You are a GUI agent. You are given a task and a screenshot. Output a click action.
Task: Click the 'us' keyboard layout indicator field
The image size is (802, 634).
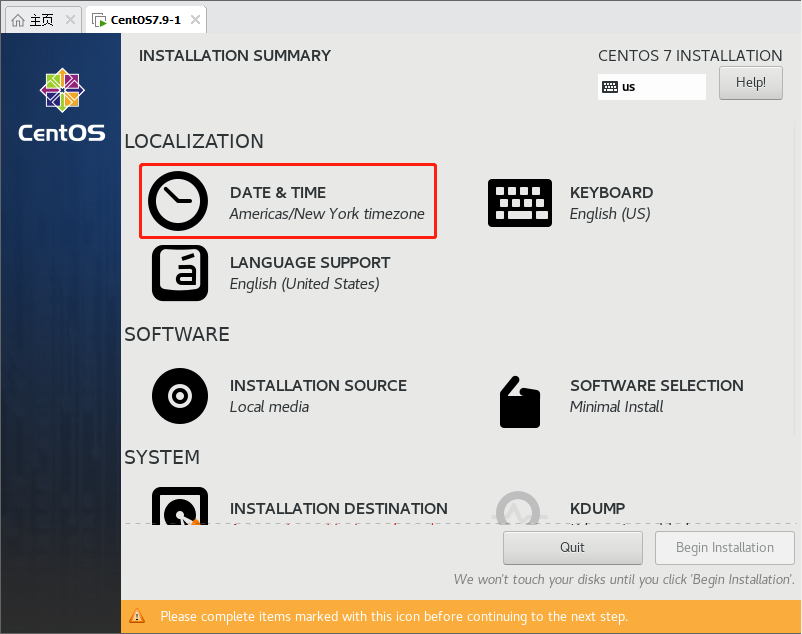pyautogui.click(x=652, y=87)
